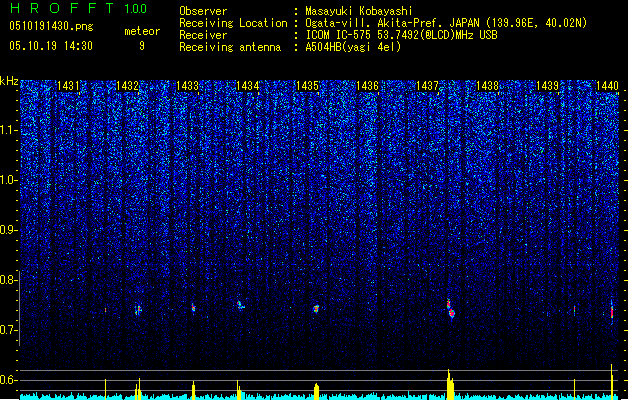Screen dimensions: 629x400
Task: Select observer name Masayuki Kobayashi
Action: click(359, 11)
